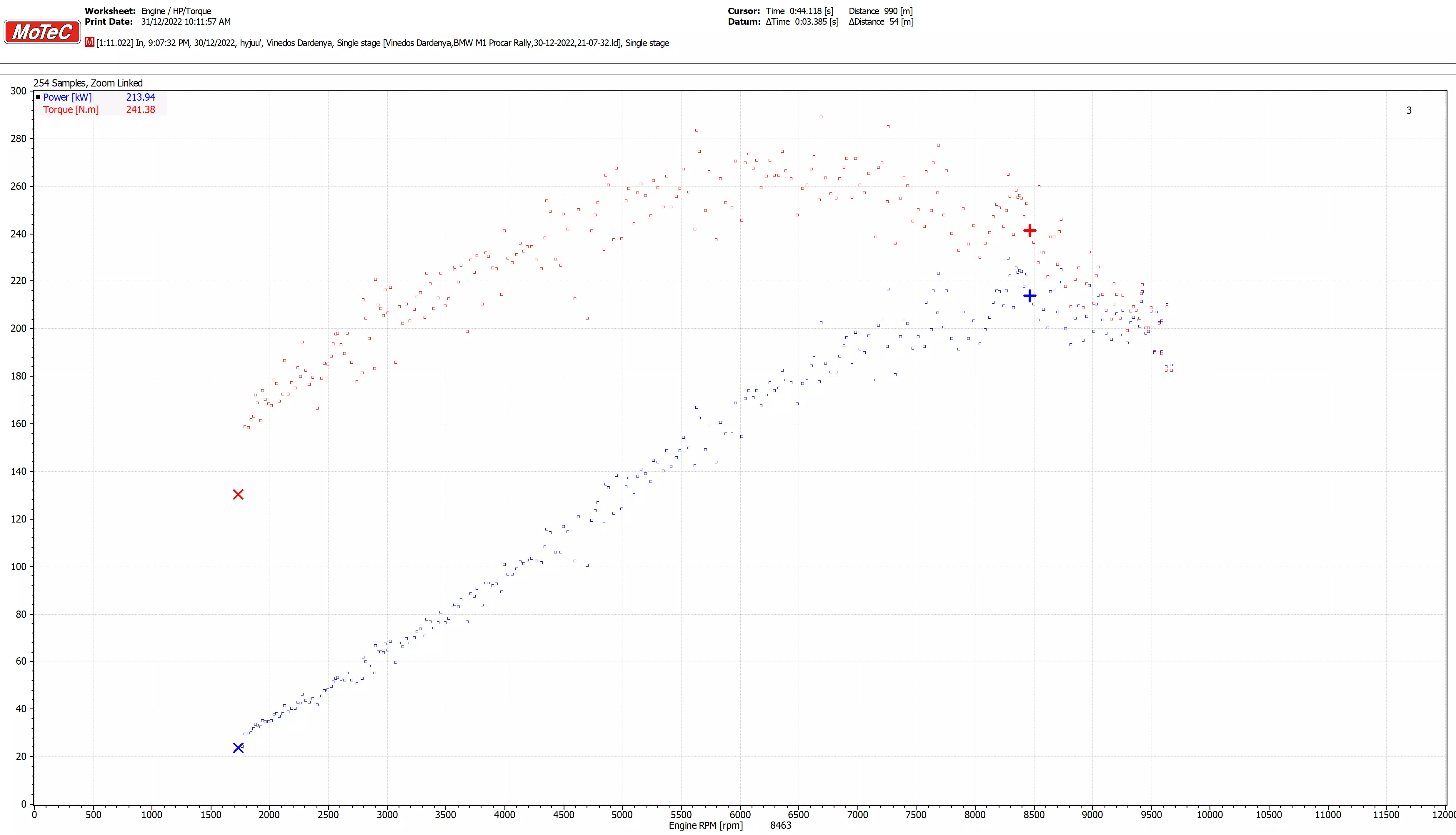Click the Engine / HP/Torque worksheet name
The height and width of the screenshot is (835, 1456).
click(176, 11)
